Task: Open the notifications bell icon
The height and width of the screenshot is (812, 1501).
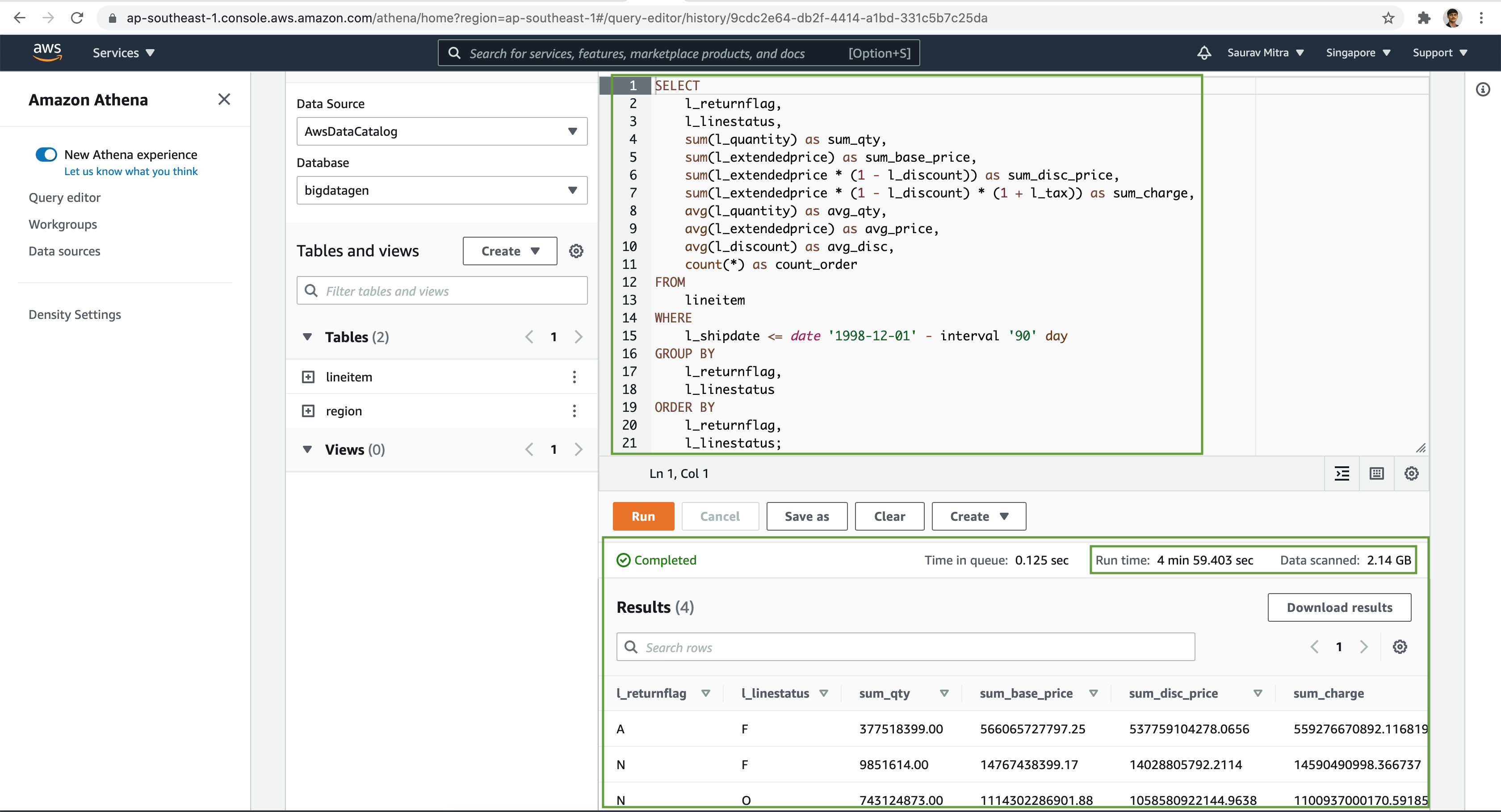Action: click(x=1204, y=53)
